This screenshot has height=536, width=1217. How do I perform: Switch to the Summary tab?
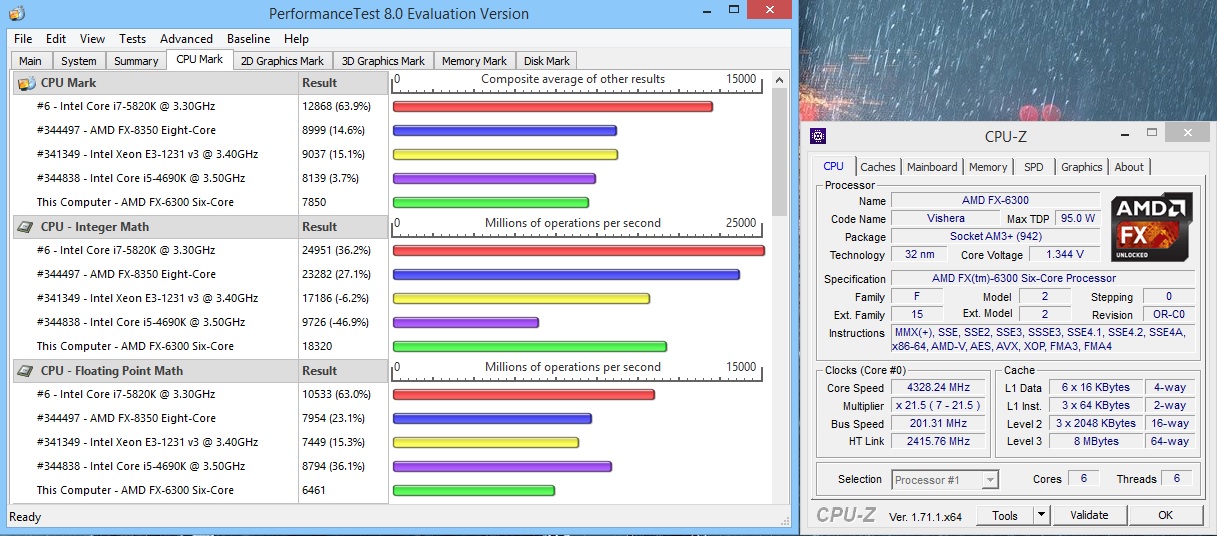136,61
